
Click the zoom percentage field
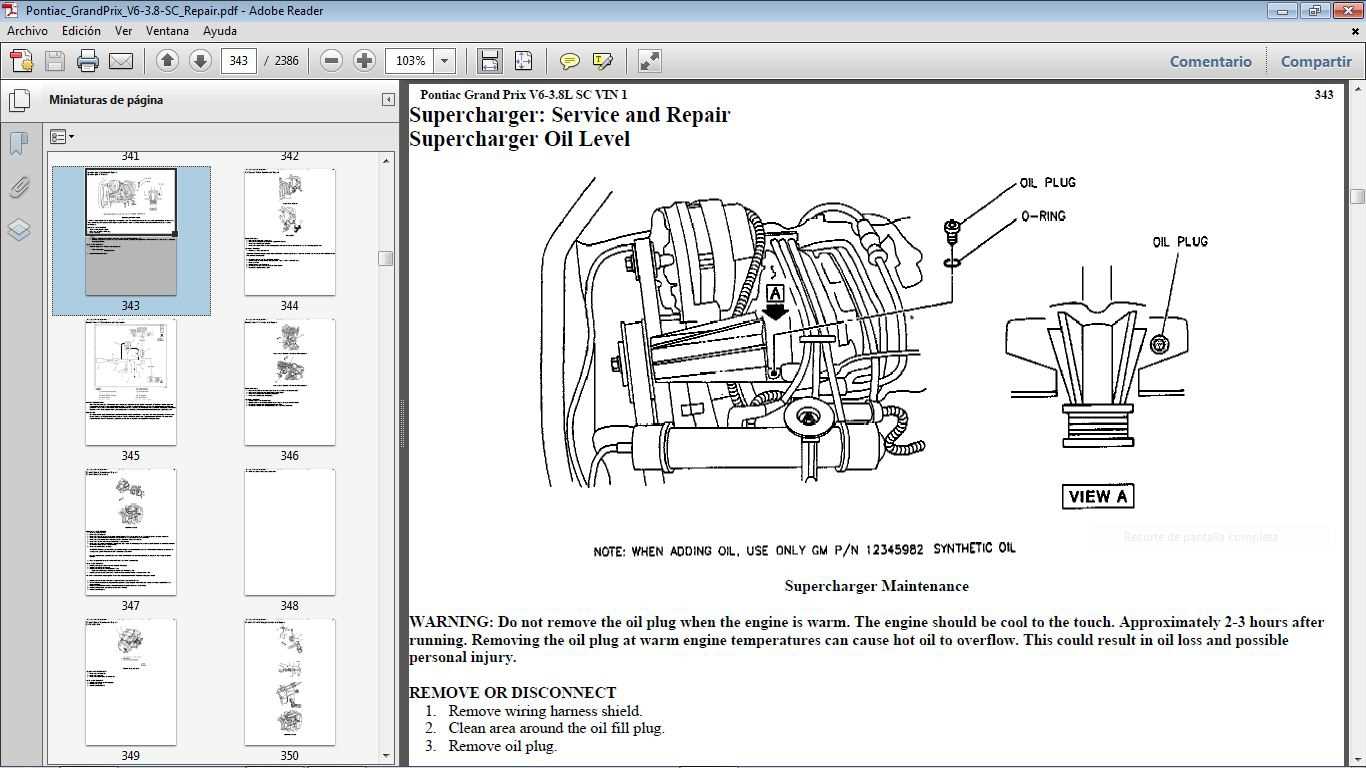410,61
